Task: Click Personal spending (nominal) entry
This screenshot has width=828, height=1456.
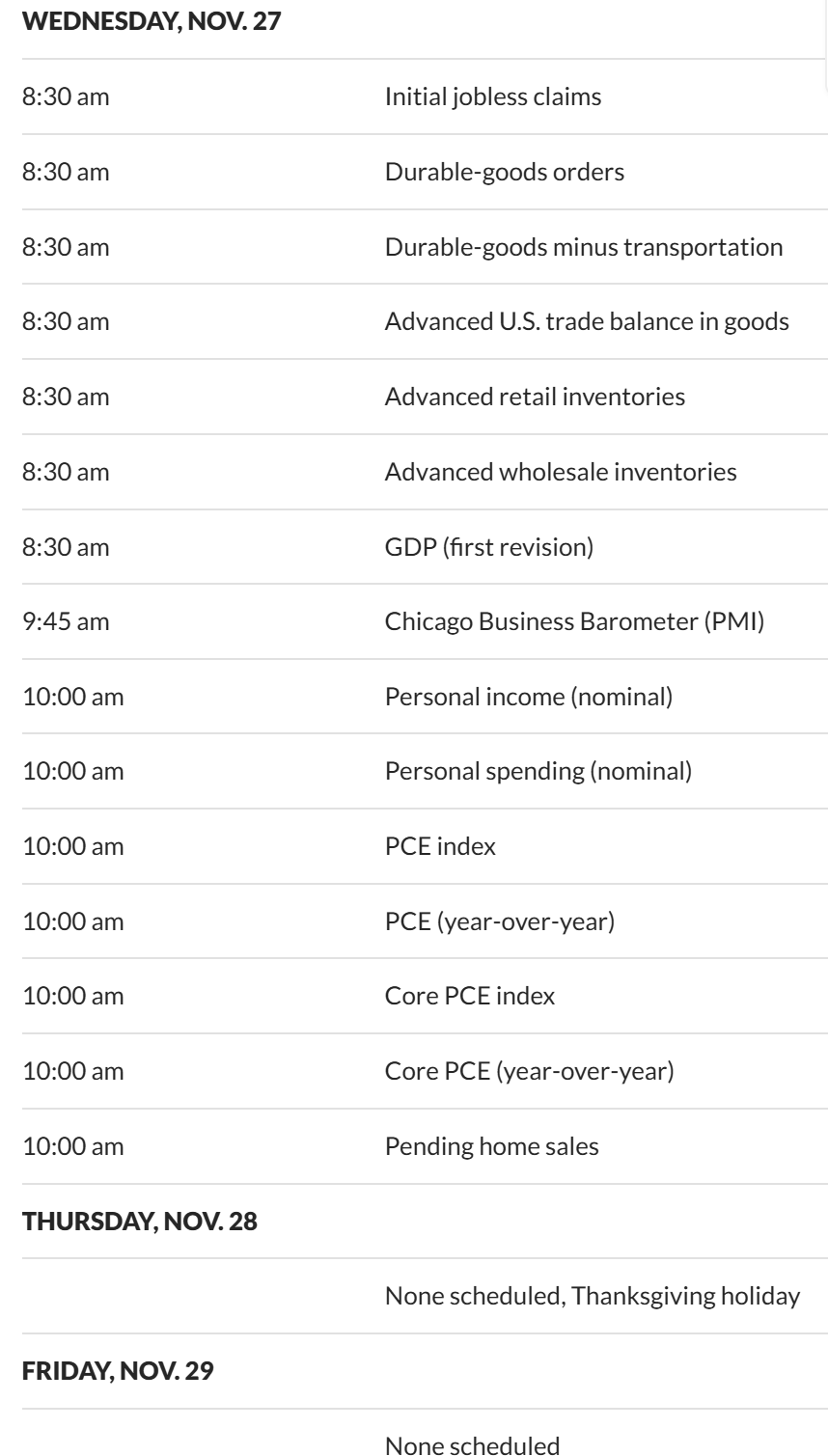Action: click(538, 772)
